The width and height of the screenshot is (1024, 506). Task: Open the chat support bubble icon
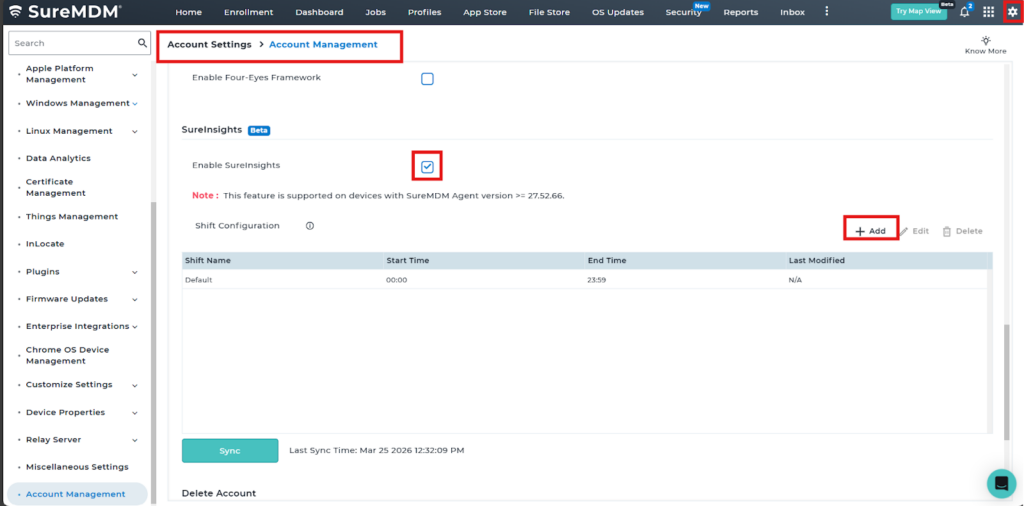(x=1000, y=483)
